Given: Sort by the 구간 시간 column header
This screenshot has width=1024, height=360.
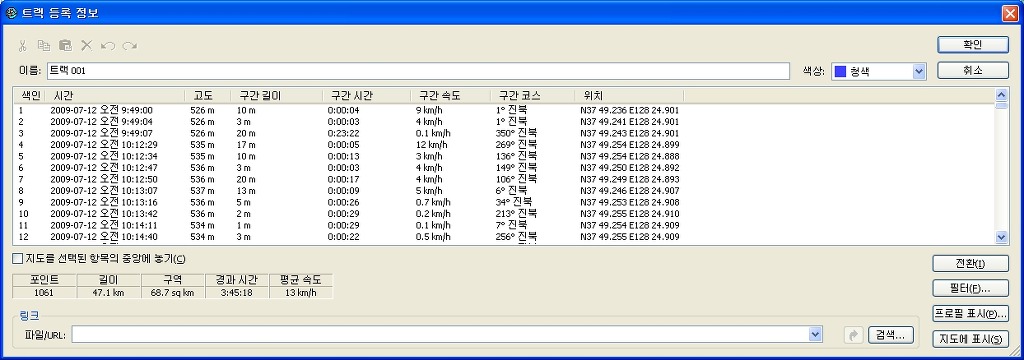Looking at the screenshot, I should click(366, 95).
